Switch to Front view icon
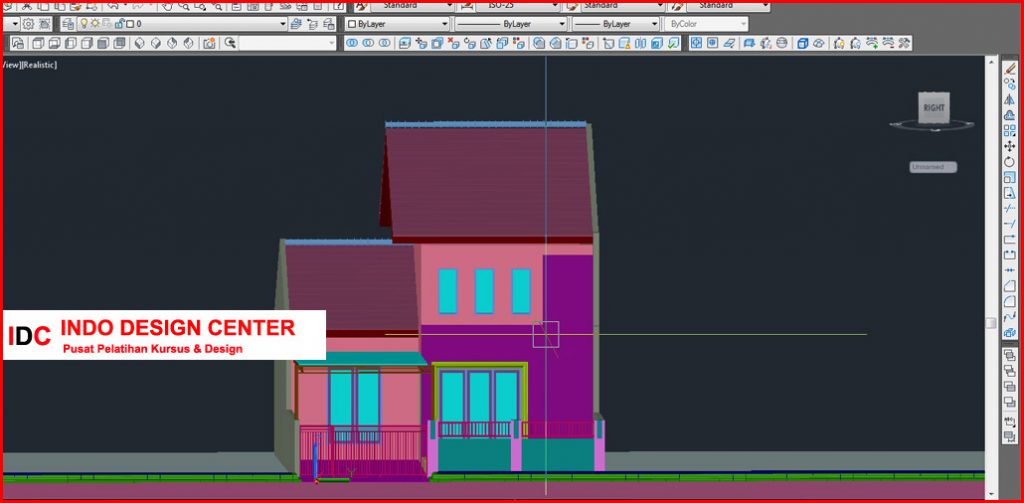 click(104, 44)
